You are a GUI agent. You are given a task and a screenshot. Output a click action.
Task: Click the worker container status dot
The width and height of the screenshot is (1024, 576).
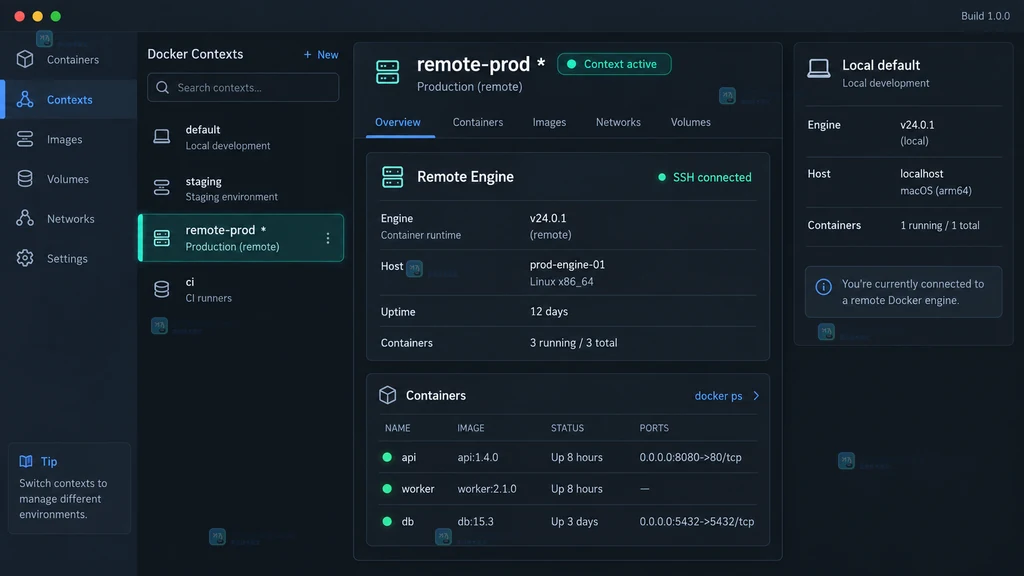point(387,488)
